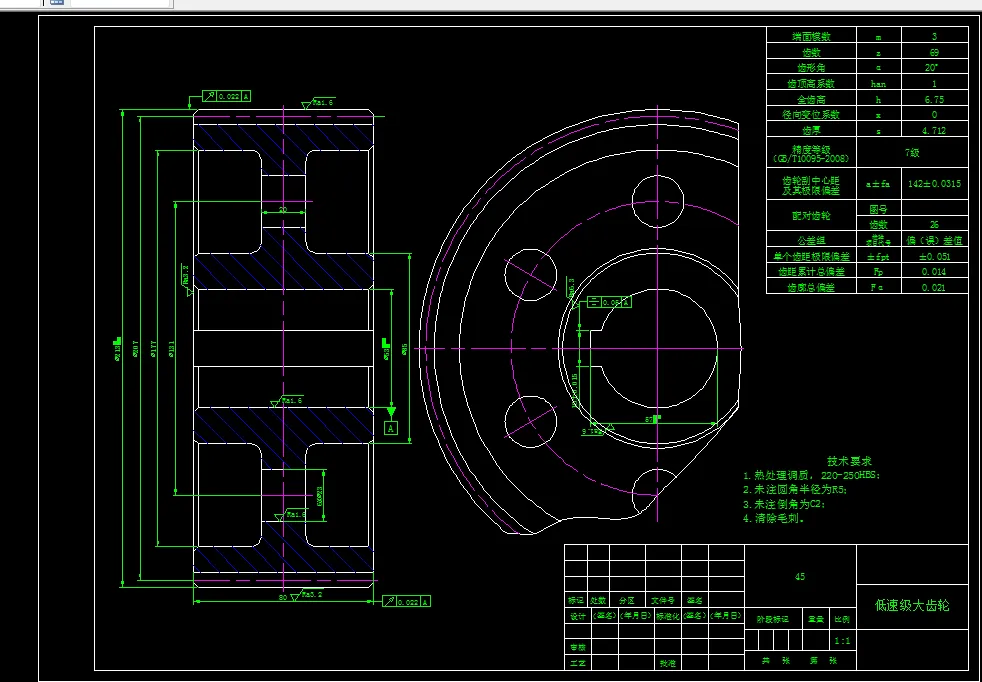Click the 设计 row label
This screenshot has width=982, height=682.
tap(577, 616)
